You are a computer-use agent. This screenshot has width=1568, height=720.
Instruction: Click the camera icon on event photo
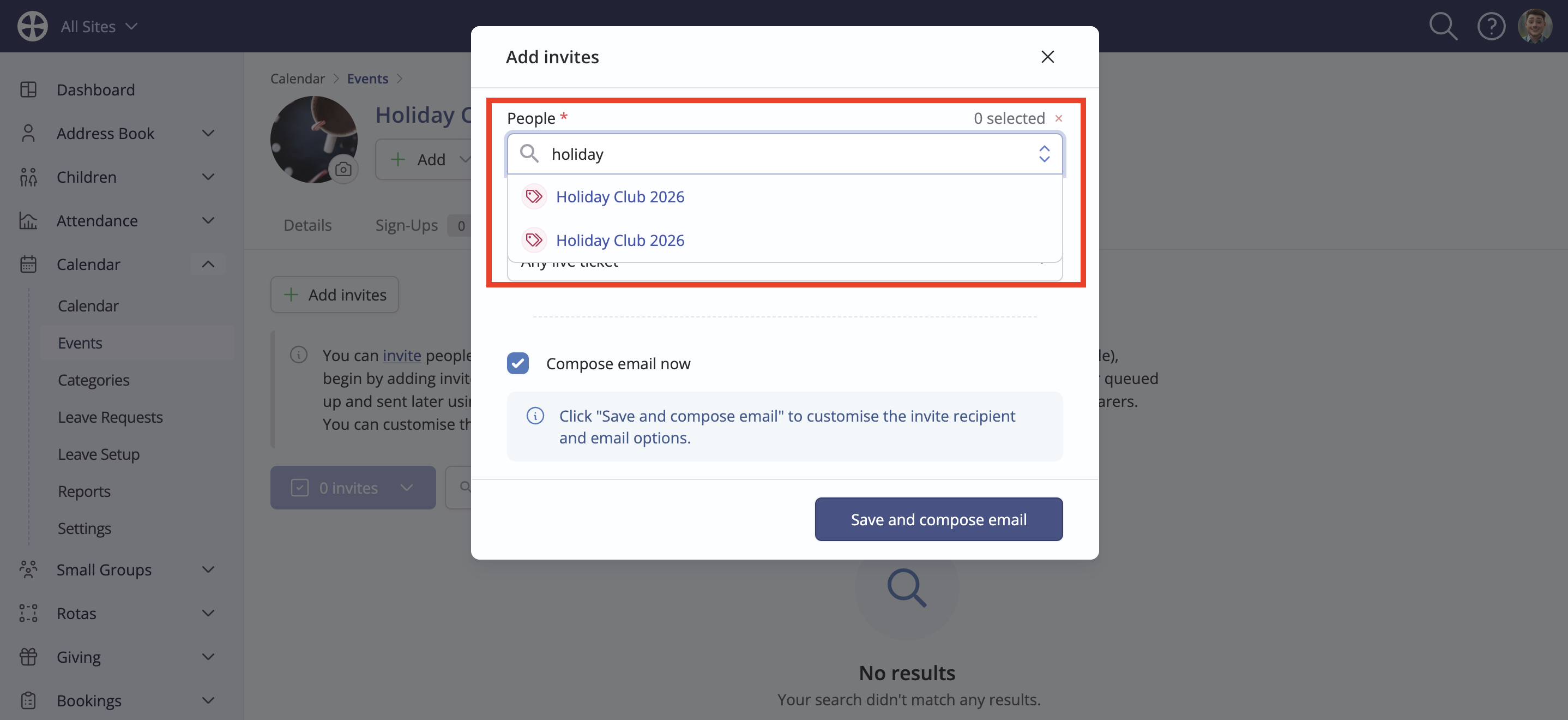coord(343,169)
